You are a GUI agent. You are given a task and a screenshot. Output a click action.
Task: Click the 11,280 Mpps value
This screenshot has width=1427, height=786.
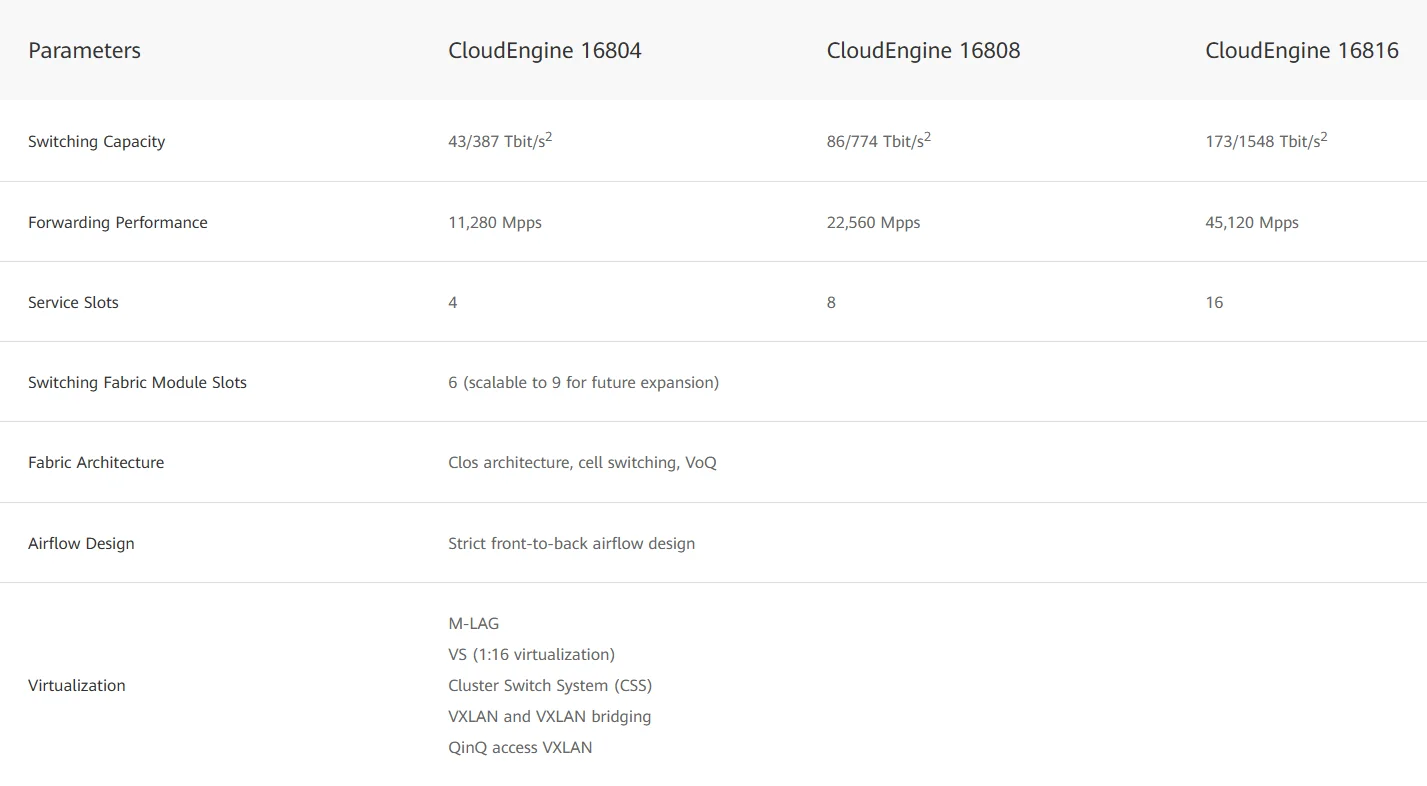point(494,222)
